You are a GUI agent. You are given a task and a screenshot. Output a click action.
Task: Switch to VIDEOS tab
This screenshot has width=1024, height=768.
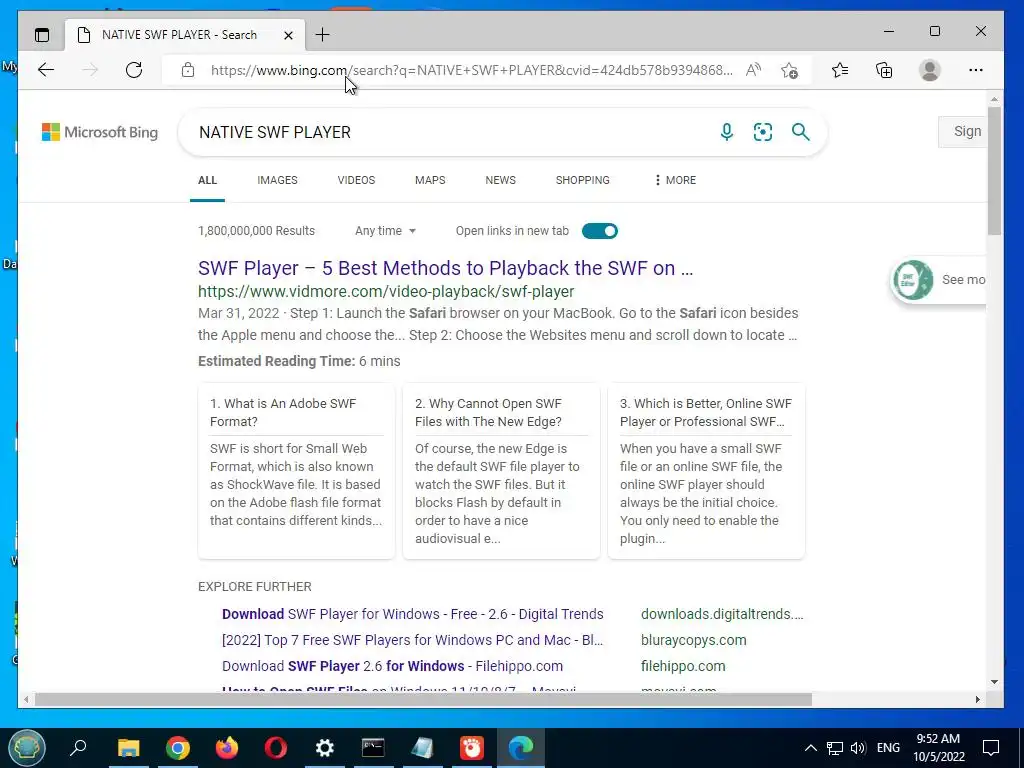tap(356, 180)
